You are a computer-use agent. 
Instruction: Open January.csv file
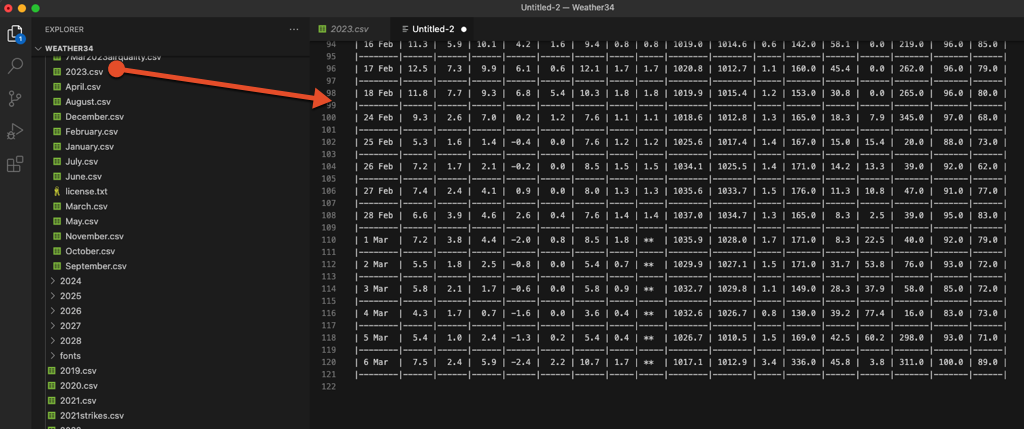89,147
